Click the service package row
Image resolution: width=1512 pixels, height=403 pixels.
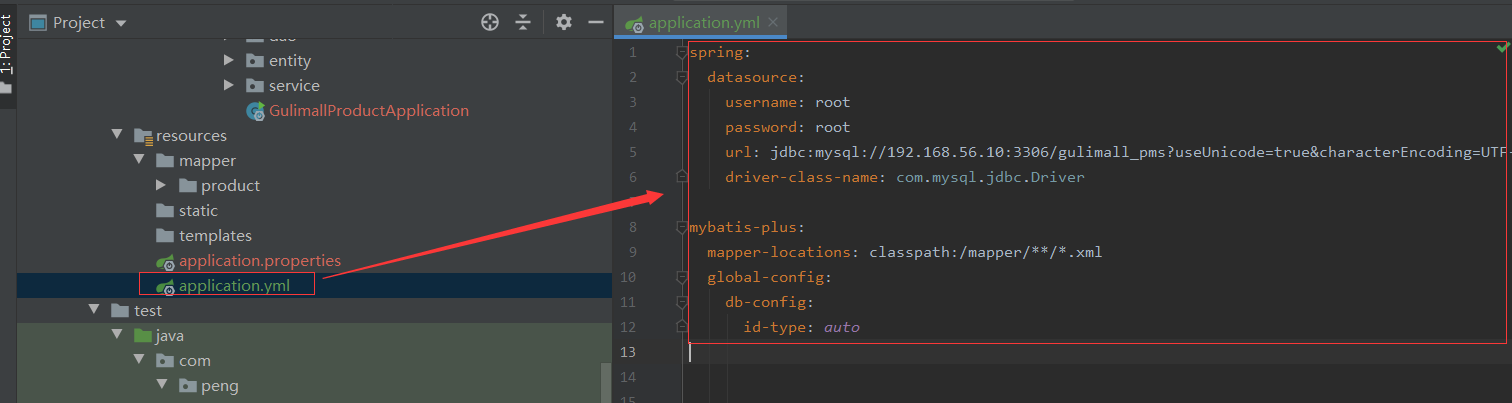(294, 86)
